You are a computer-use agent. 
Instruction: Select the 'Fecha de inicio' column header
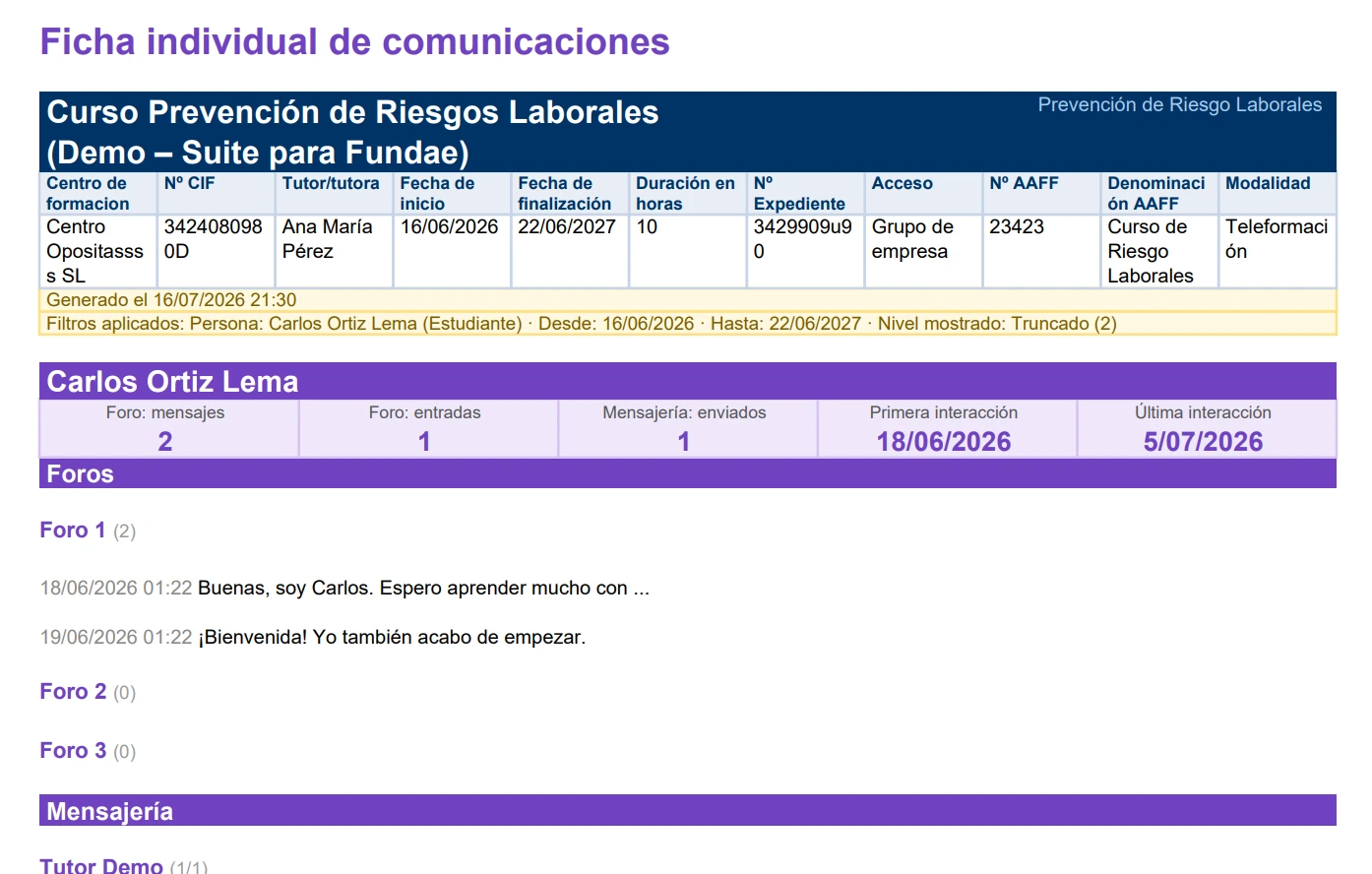[453, 193]
